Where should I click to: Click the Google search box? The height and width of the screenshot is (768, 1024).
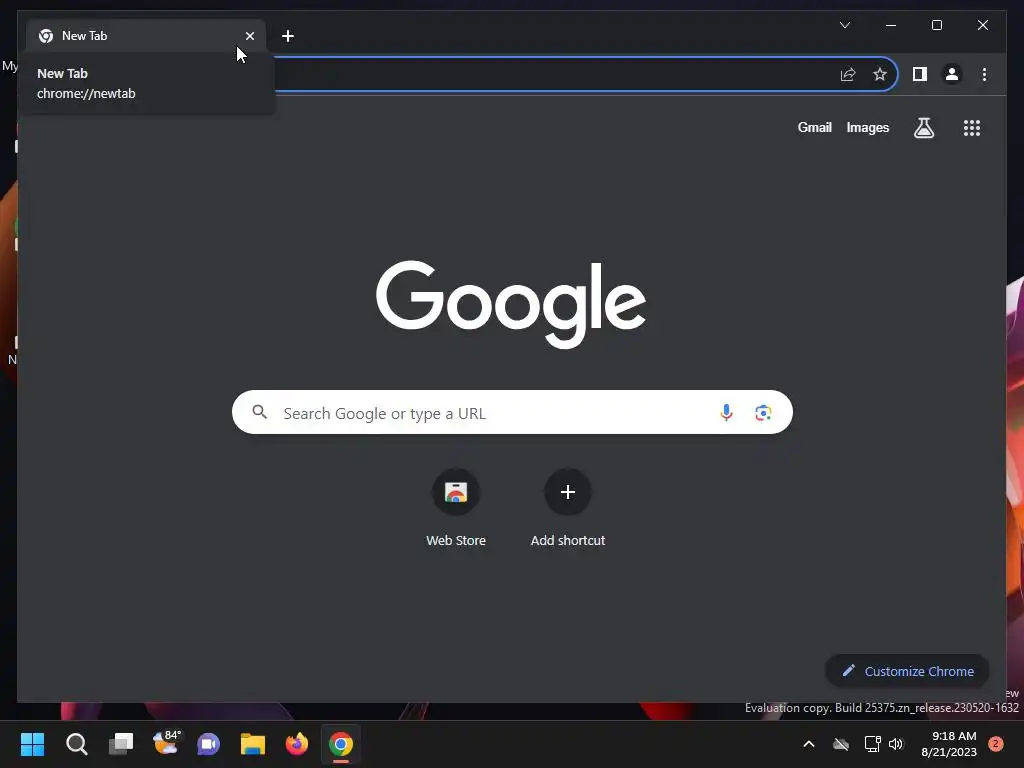tap(512, 412)
